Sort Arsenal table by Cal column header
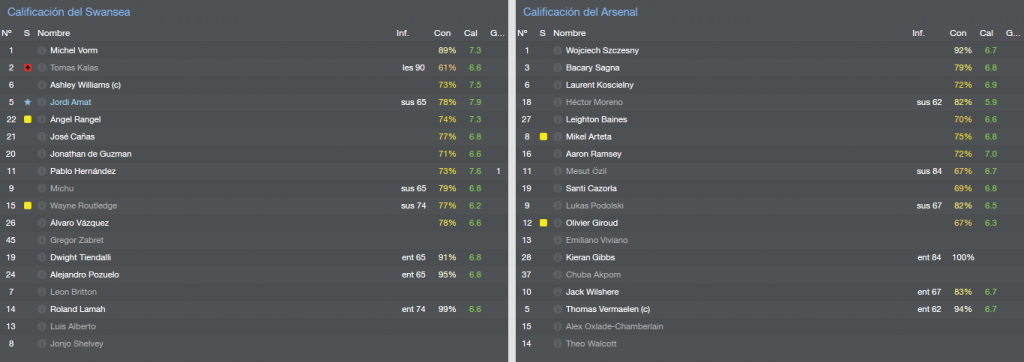The height and width of the screenshot is (362, 1024). pos(986,33)
